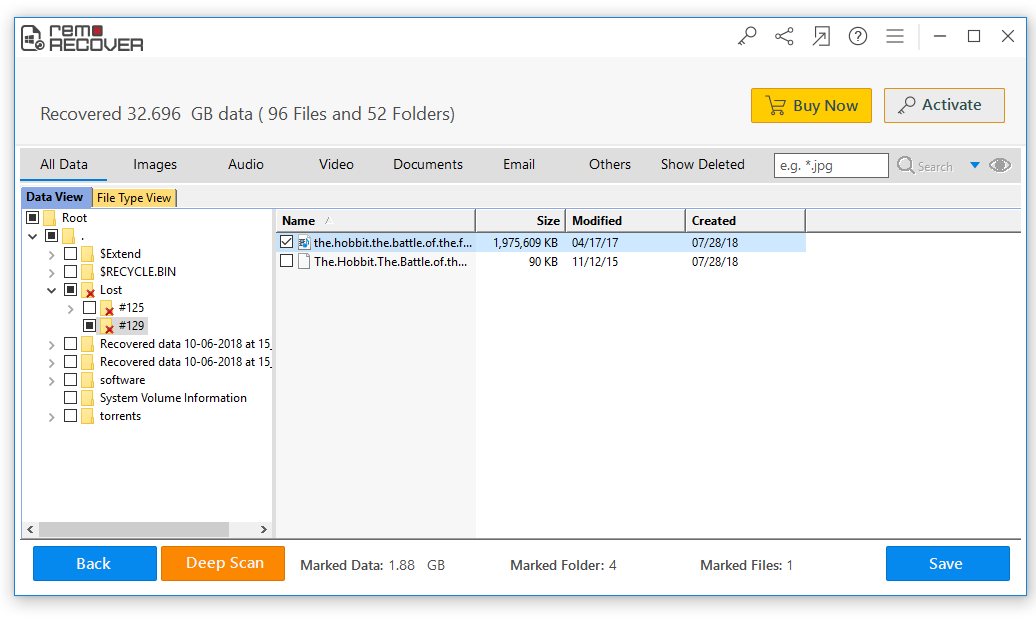
Task: Check the software folder checkbox
Action: (70, 379)
